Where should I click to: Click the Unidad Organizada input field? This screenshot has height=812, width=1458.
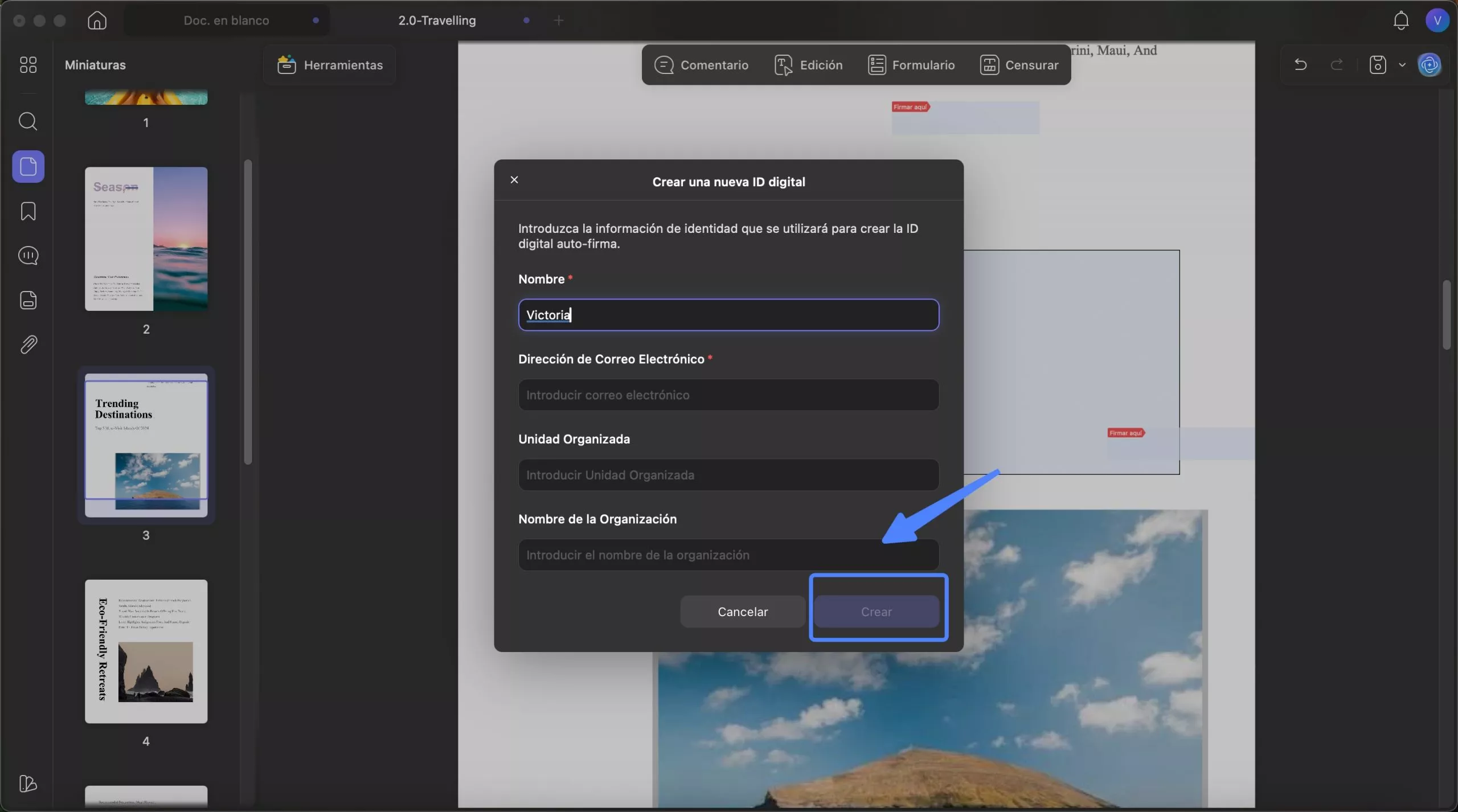(728, 475)
